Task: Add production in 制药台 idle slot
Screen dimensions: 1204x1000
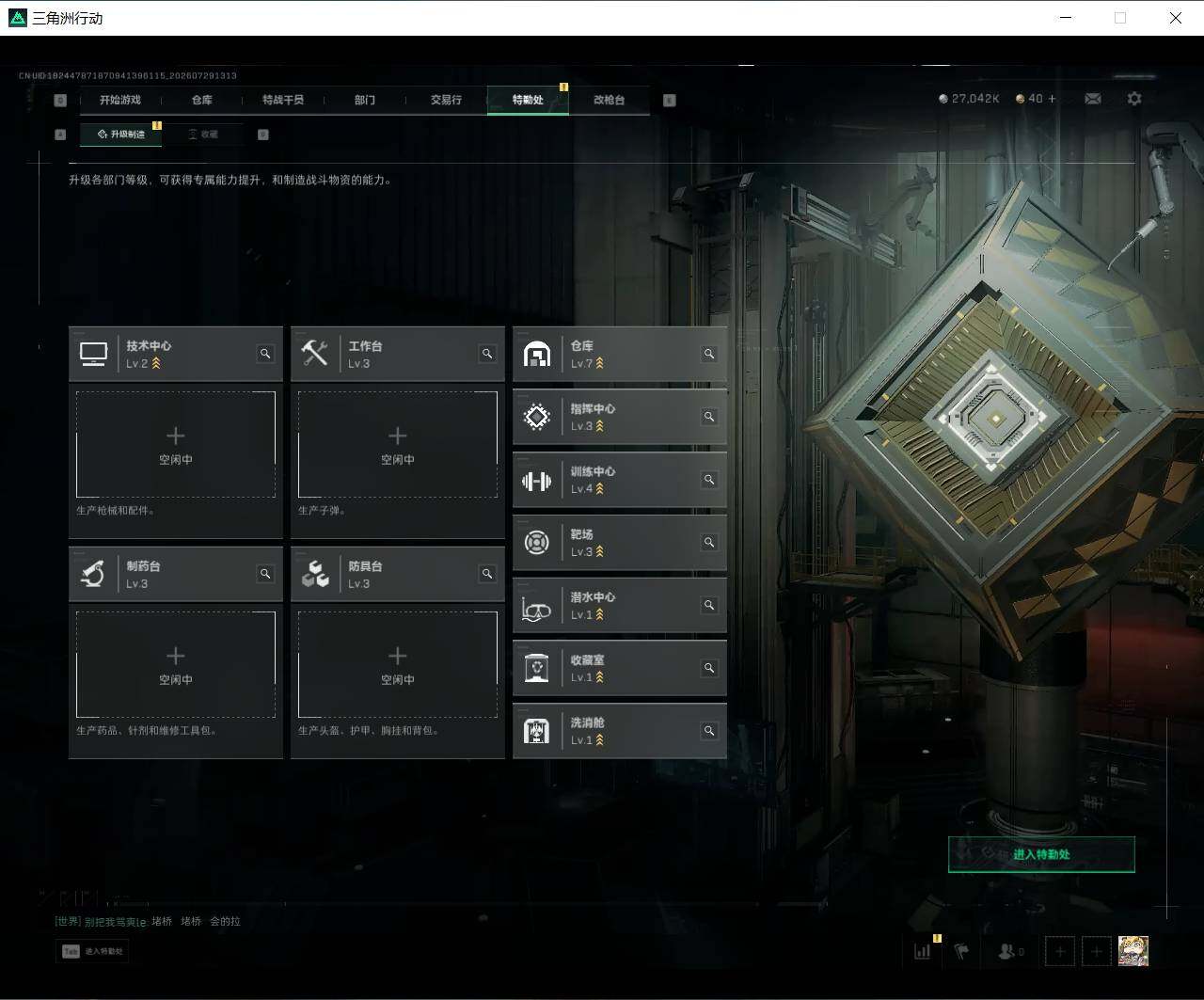Action: point(176,664)
